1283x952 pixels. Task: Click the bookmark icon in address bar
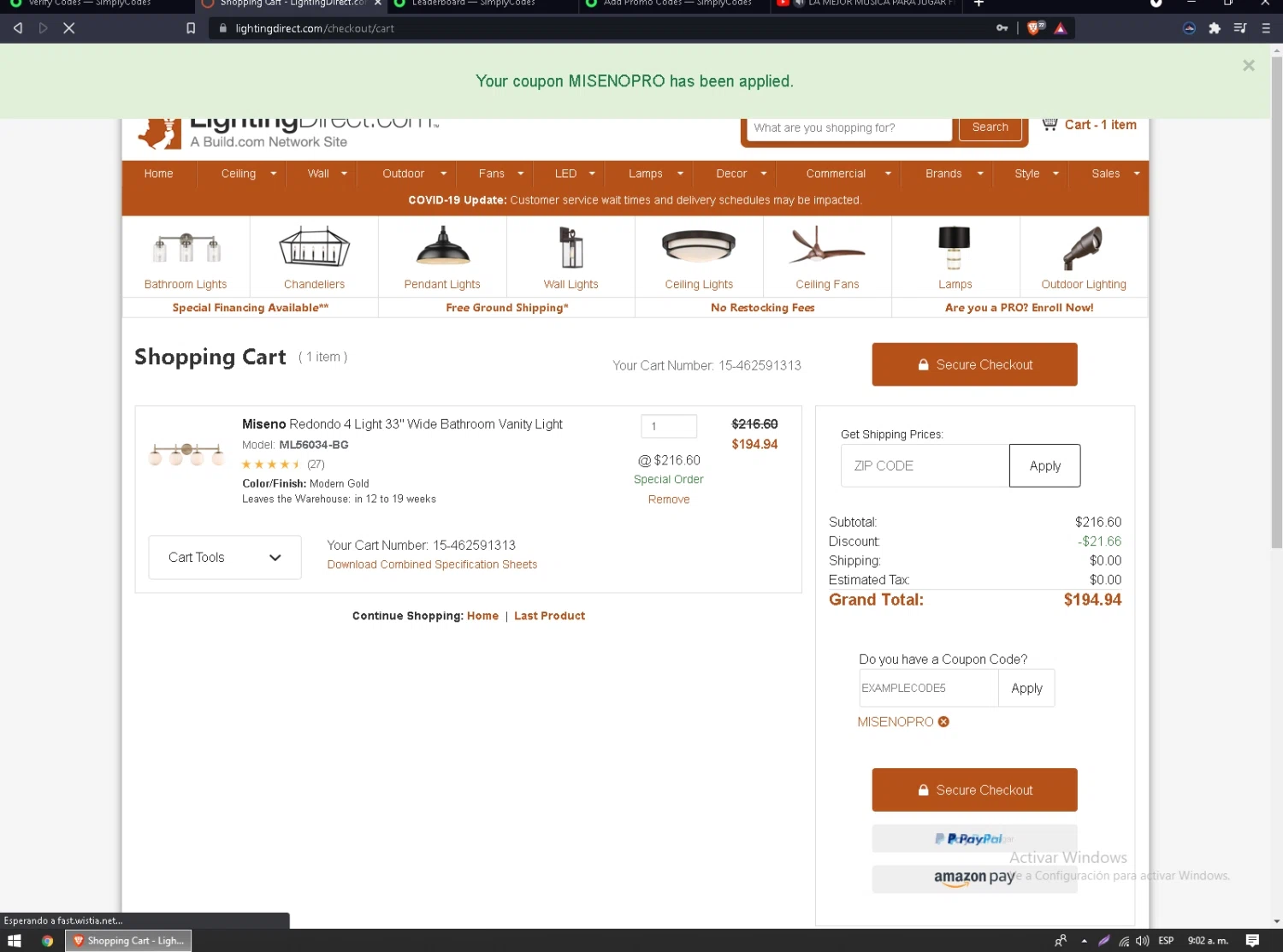click(x=191, y=28)
